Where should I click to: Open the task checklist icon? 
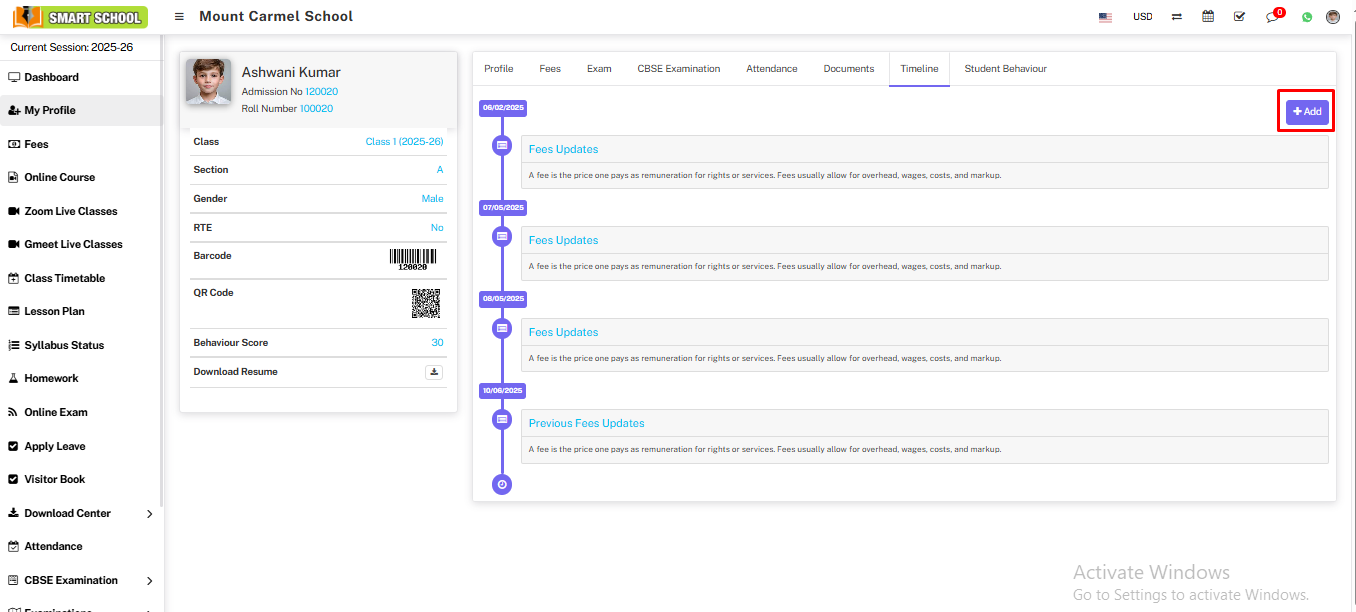tap(1240, 17)
